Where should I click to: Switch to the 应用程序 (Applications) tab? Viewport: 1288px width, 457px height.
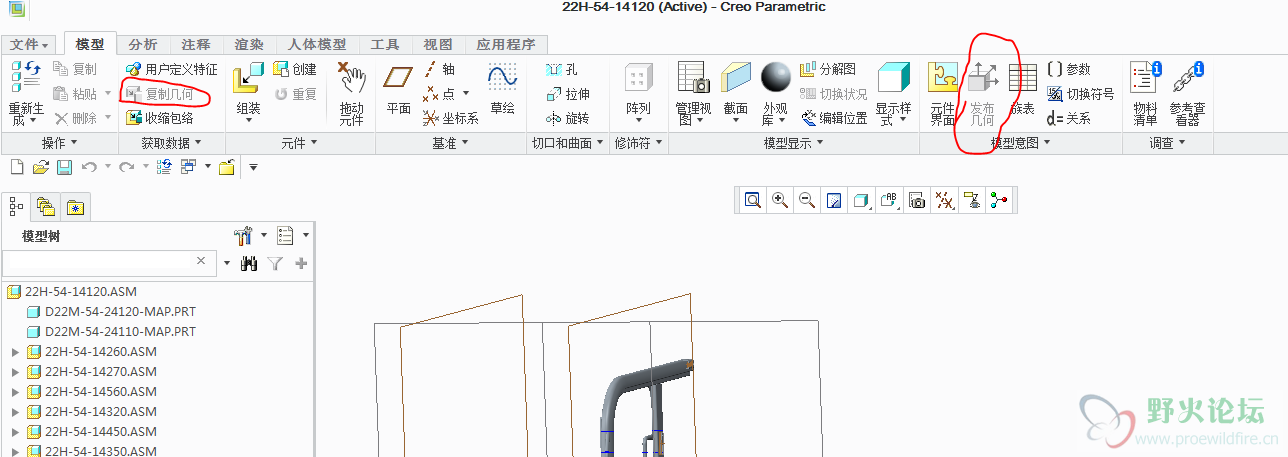505,45
